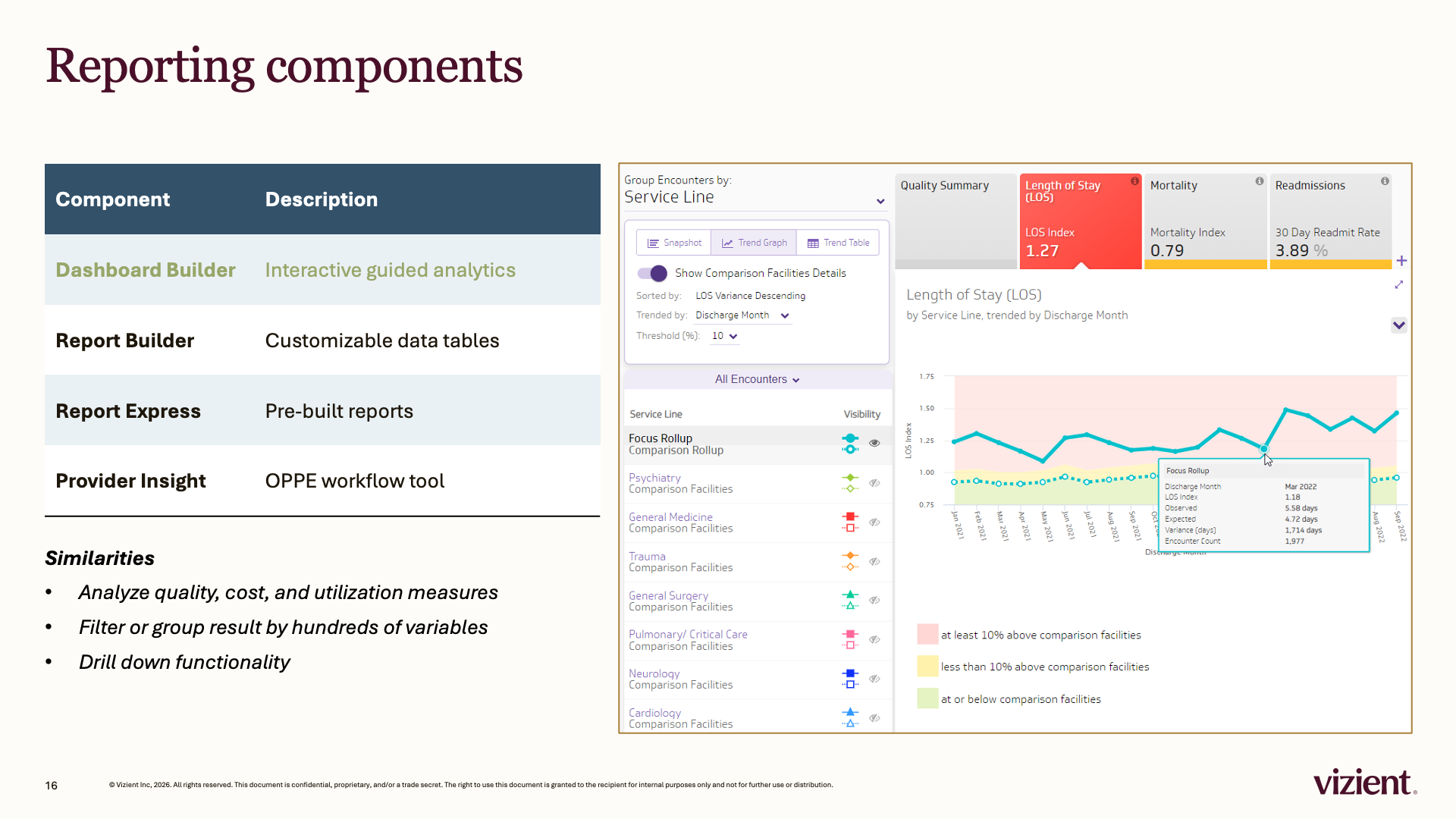Click info icon on Readmissions tile
The height and width of the screenshot is (819, 1456).
tap(1385, 181)
